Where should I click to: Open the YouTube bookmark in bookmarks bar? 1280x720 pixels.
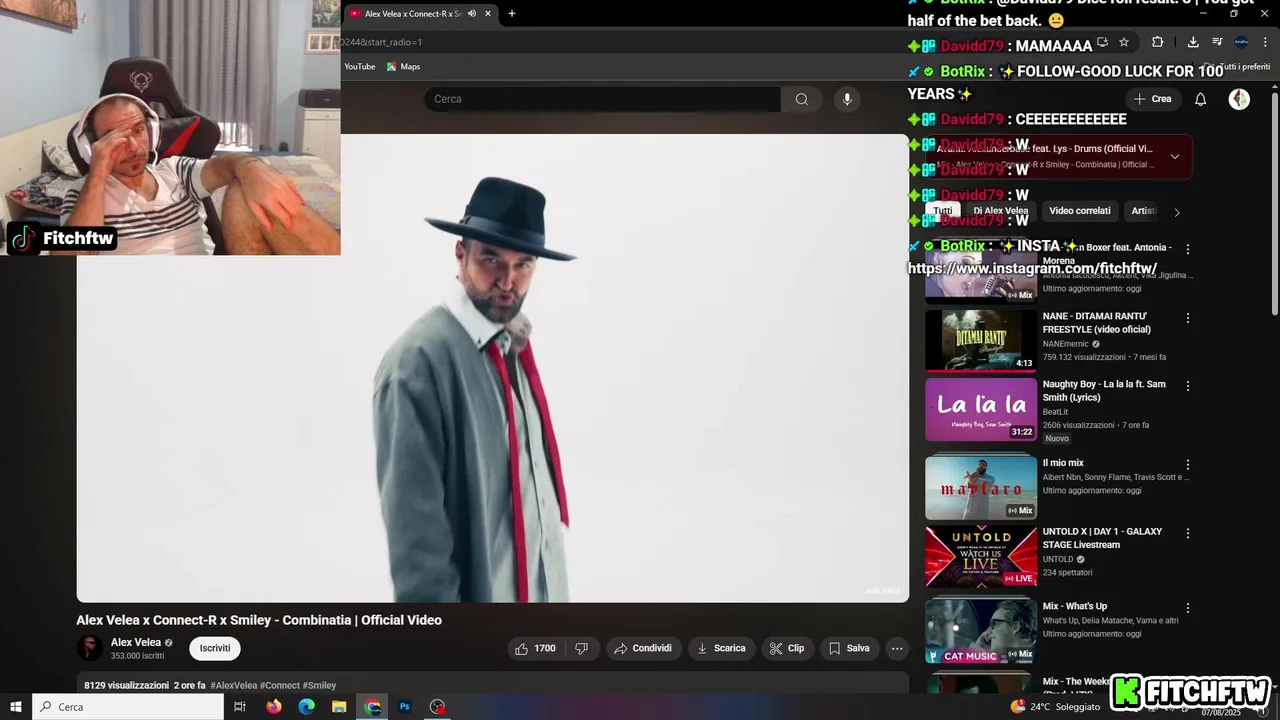(x=360, y=67)
